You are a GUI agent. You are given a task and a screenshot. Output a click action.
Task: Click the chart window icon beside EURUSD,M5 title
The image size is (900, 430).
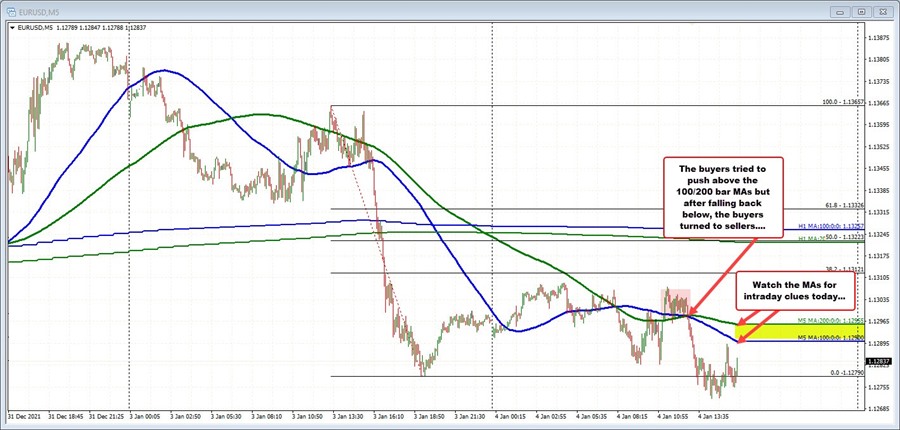11,11
